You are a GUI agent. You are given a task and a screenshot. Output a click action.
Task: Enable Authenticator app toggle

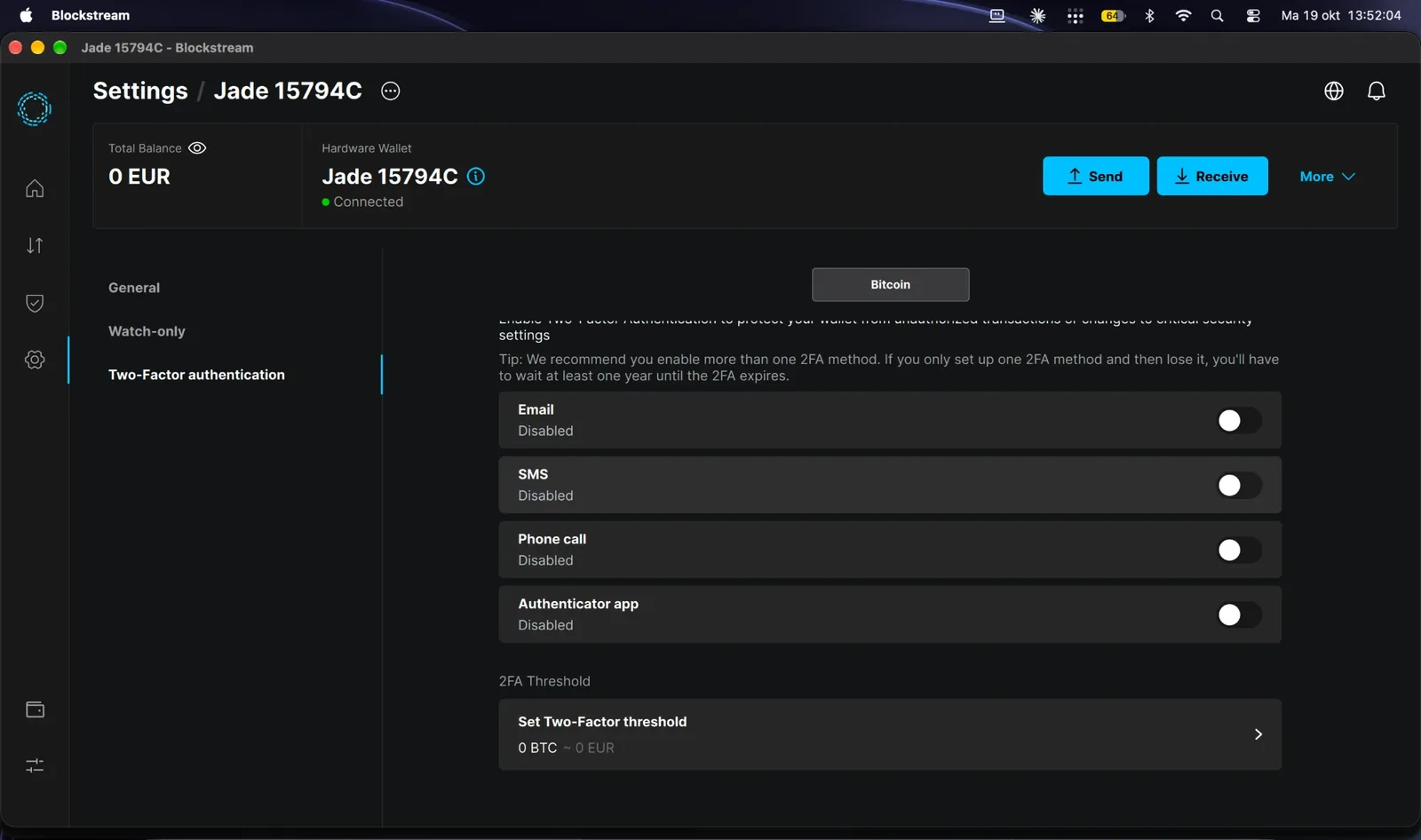(x=1239, y=614)
